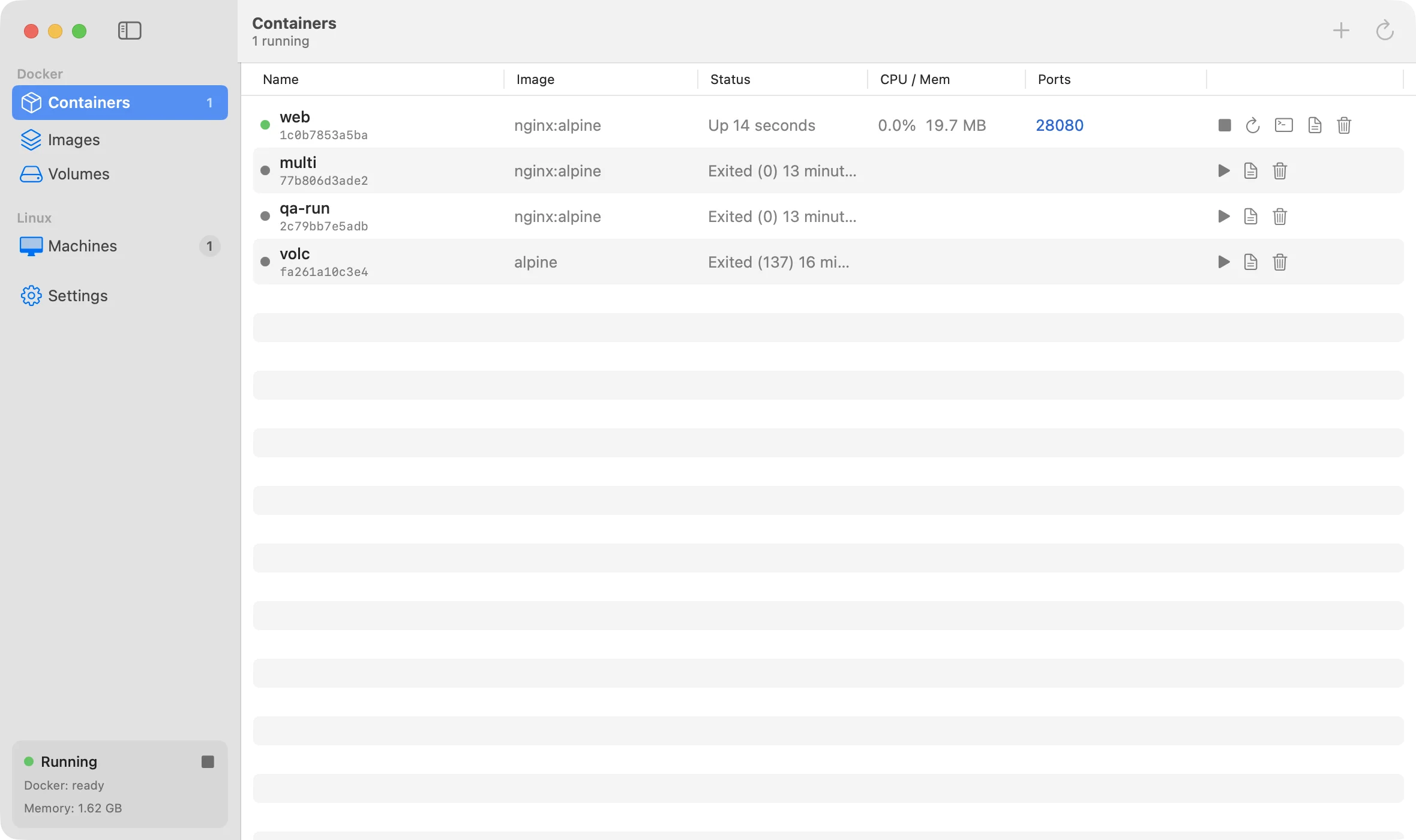Viewport: 1416px width, 840px height.
Task: Remove the qa-run container
Action: (1280, 217)
